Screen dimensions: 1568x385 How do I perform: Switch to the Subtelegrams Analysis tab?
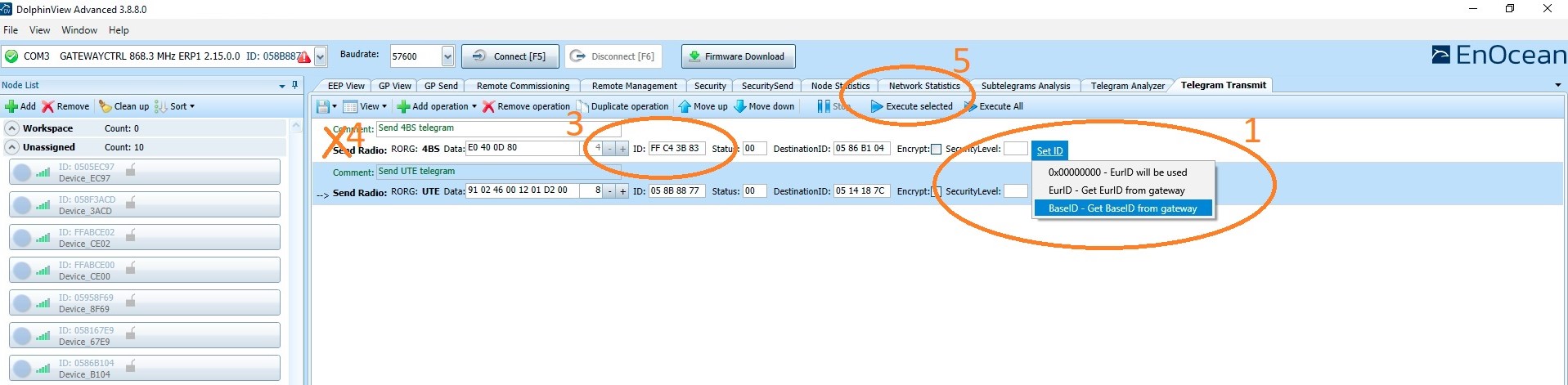tap(1026, 86)
